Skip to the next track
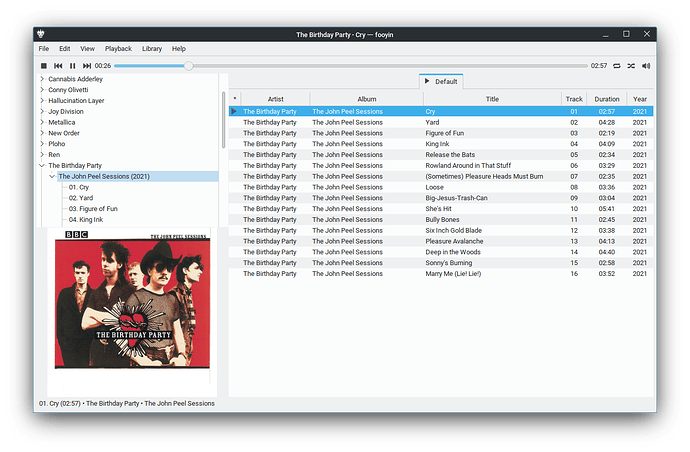 pyautogui.click(x=87, y=66)
